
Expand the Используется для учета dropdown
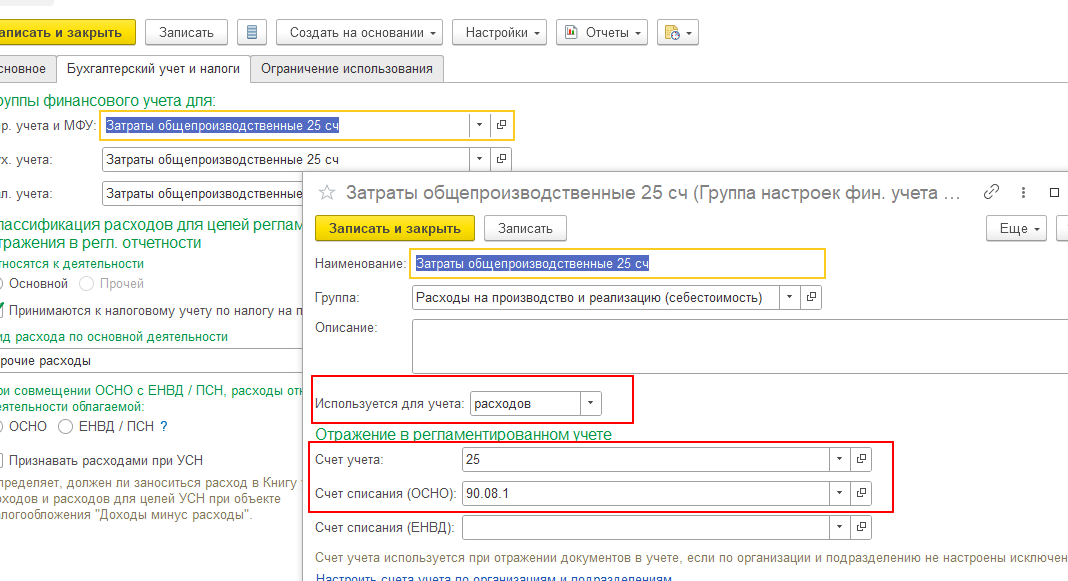(x=591, y=403)
